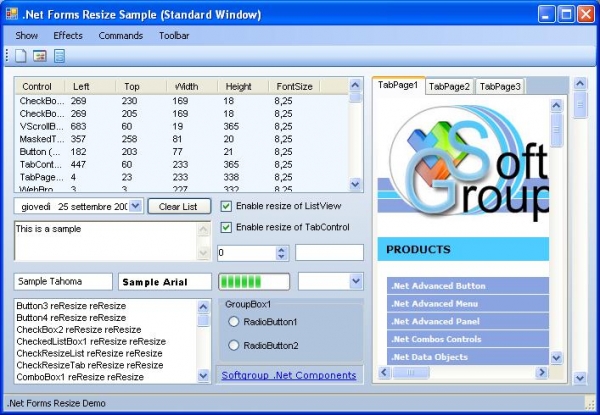The height and width of the screenshot is (415, 600).
Task: Open the Effects menu
Action: click(x=68, y=35)
